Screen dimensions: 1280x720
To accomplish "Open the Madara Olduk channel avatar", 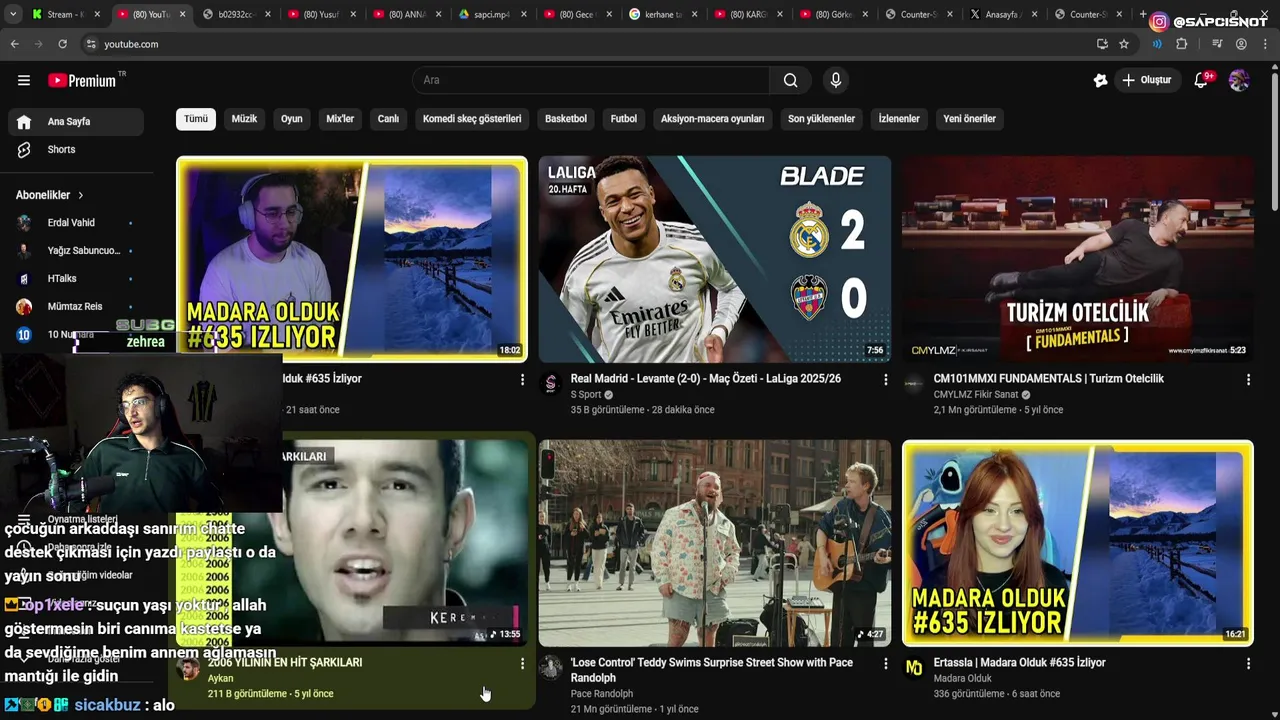I will point(914,668).
